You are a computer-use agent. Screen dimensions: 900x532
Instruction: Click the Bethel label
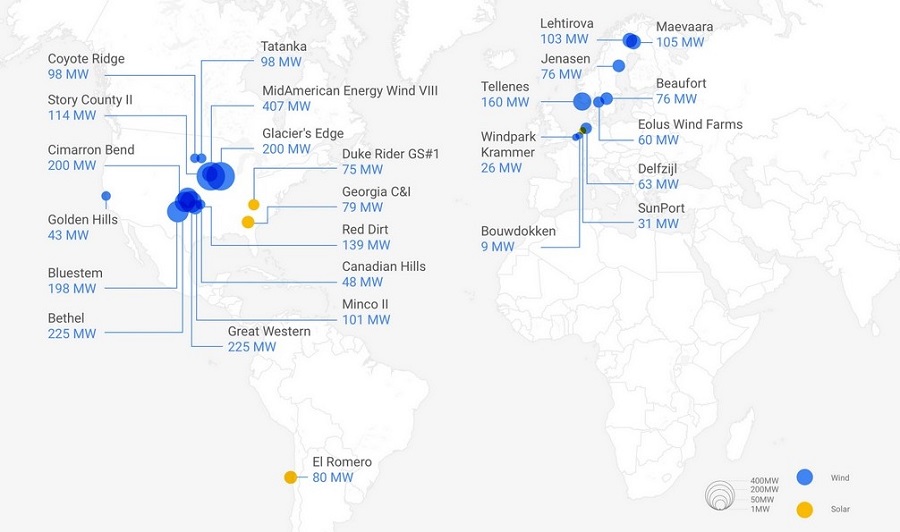(66, 318)
